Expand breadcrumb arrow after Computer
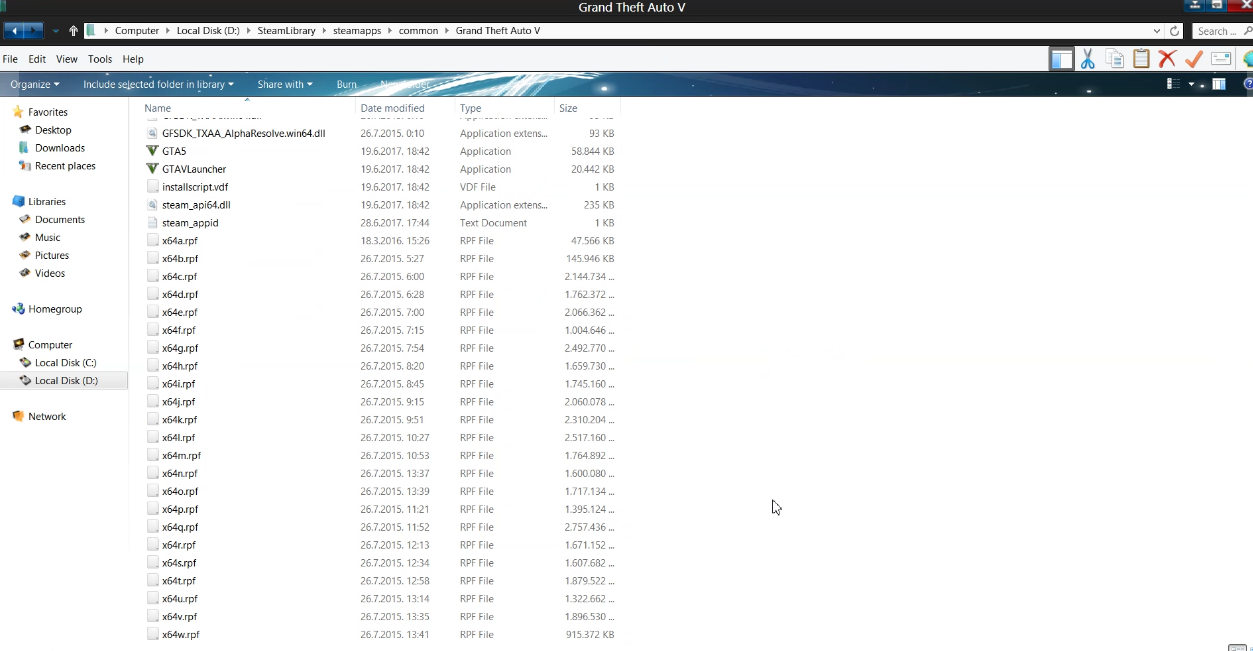Screen dimensions: 1253x651 point(168,31)
